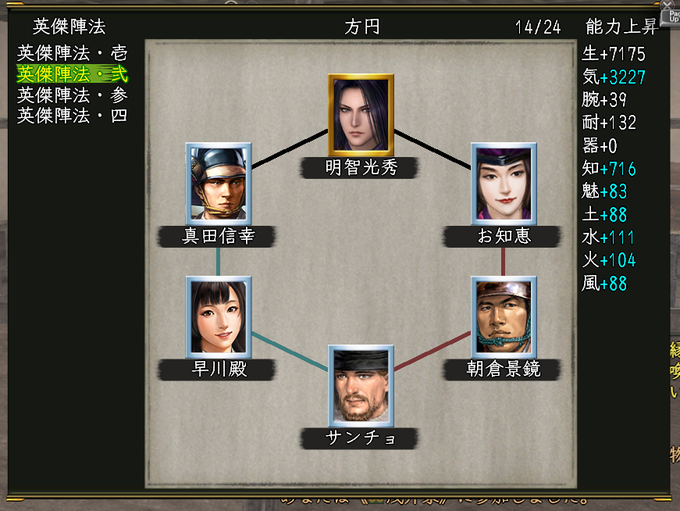Click the 生+7175 stat bonus

tap(613, 54)
